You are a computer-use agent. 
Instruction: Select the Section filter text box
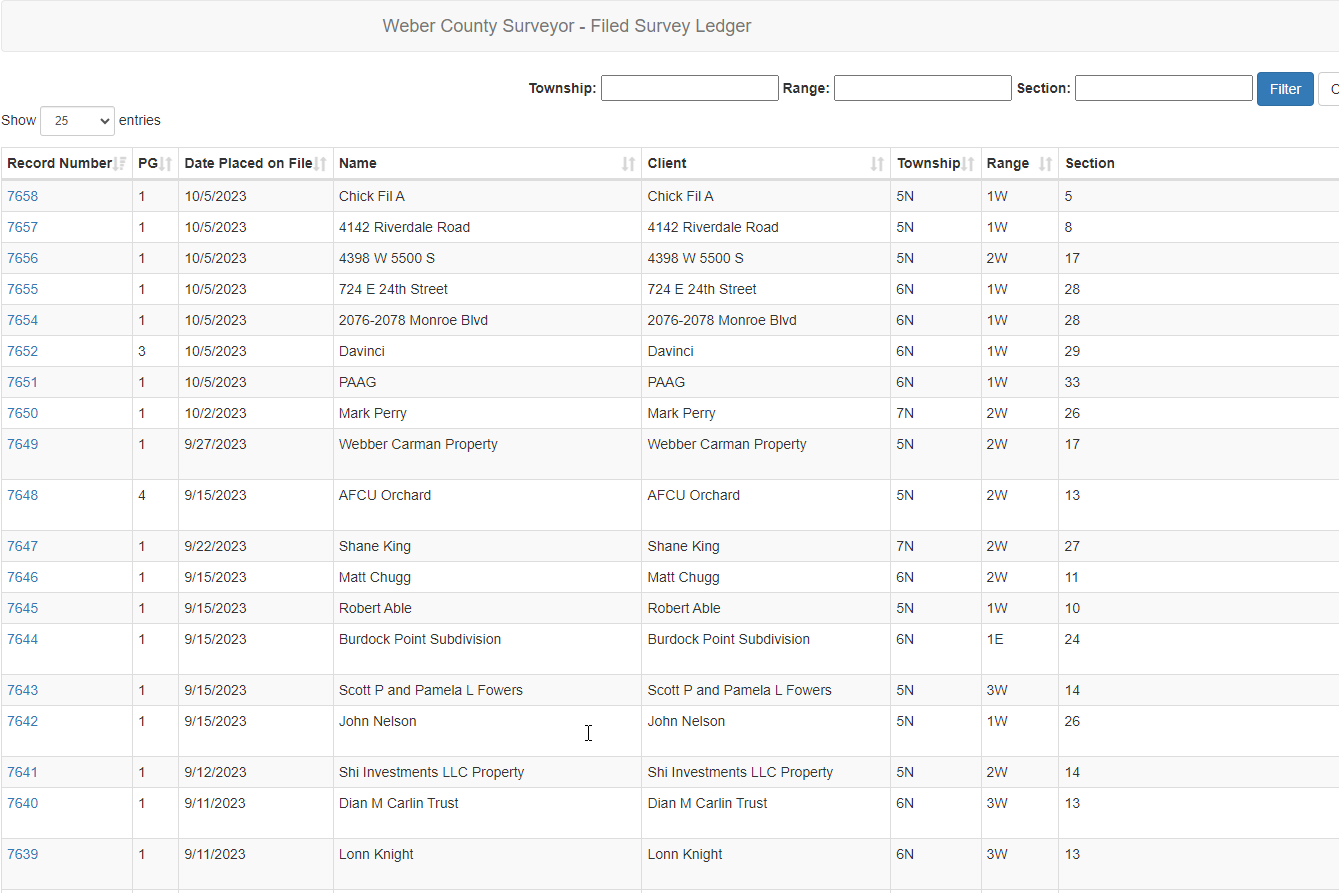1163,88
